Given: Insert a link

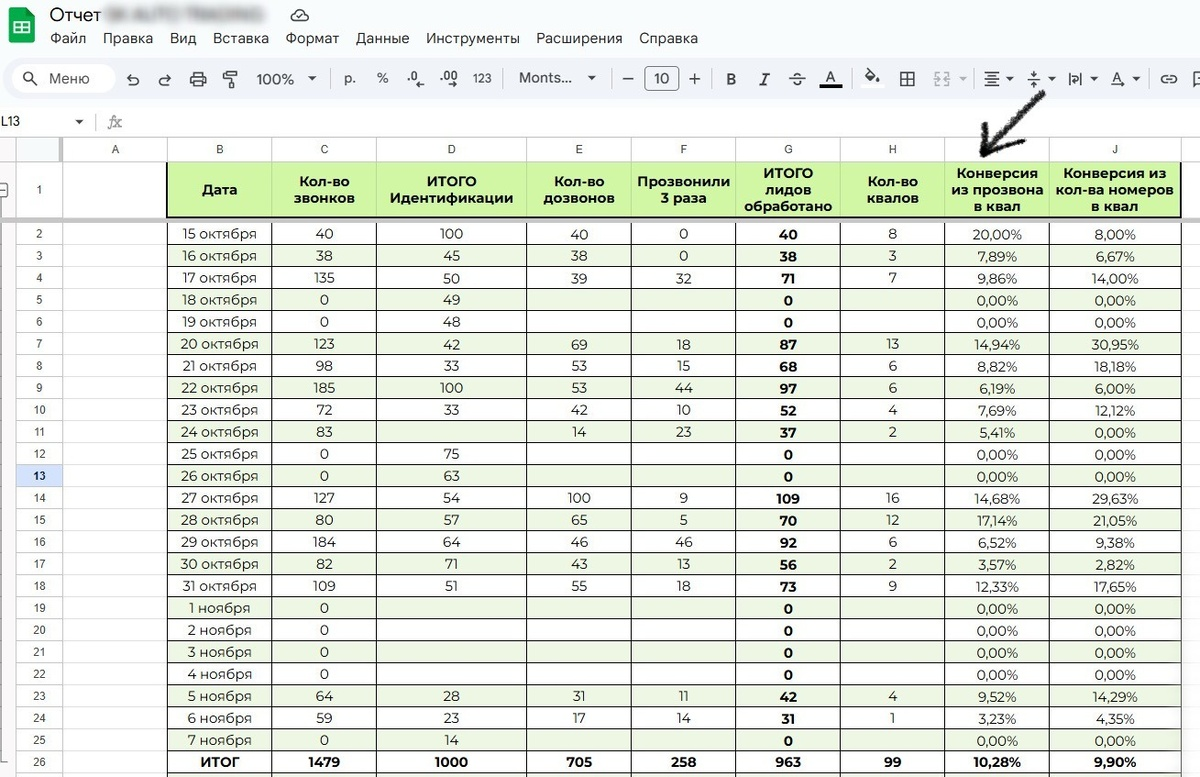Looking at the screenshot, I should point(1168,79).
